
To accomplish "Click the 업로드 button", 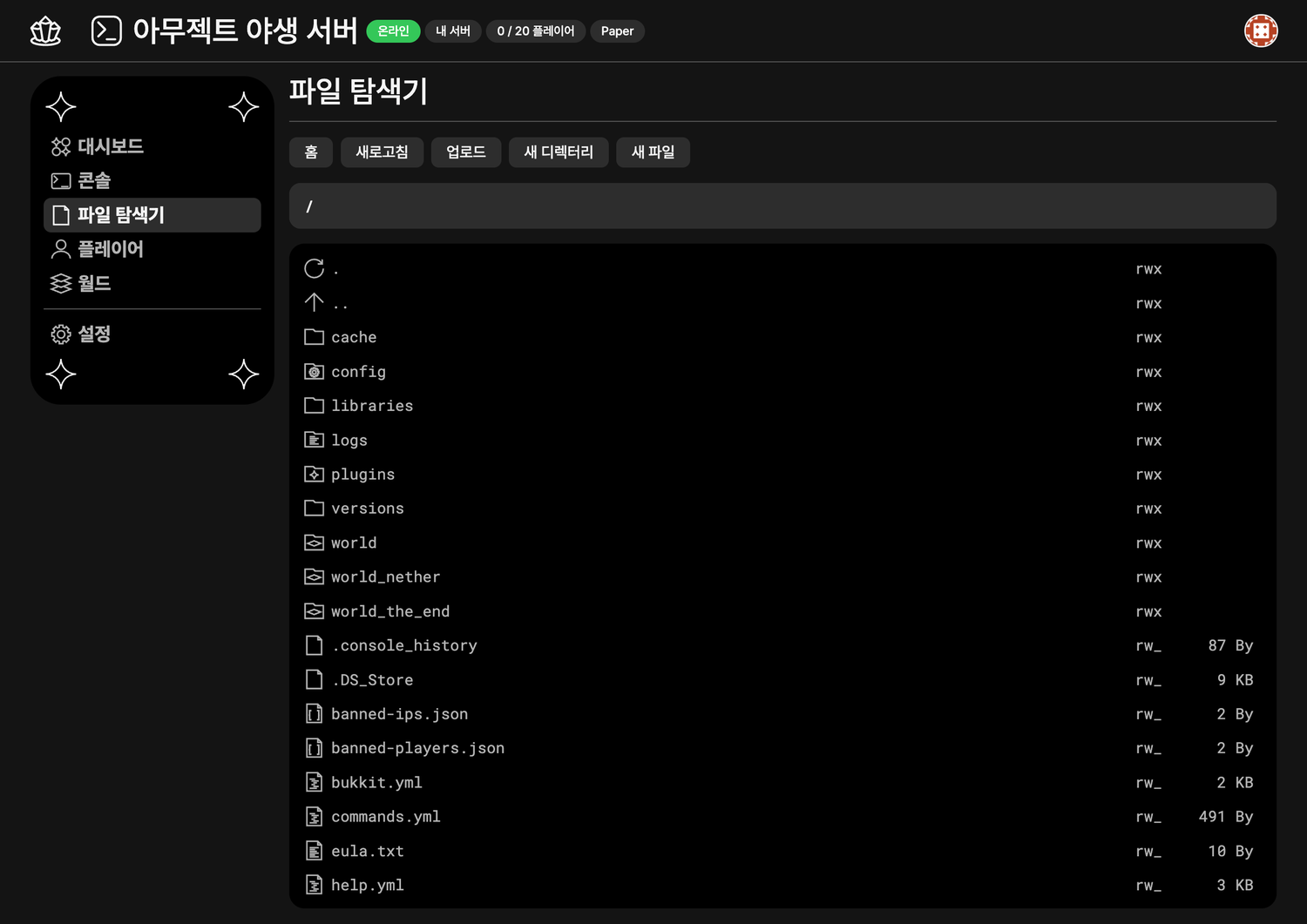I will click(465, 152).
